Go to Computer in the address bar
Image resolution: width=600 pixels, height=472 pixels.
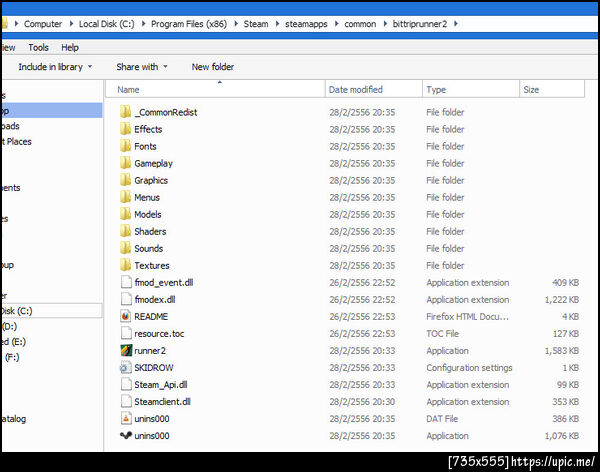click(43, 24)
